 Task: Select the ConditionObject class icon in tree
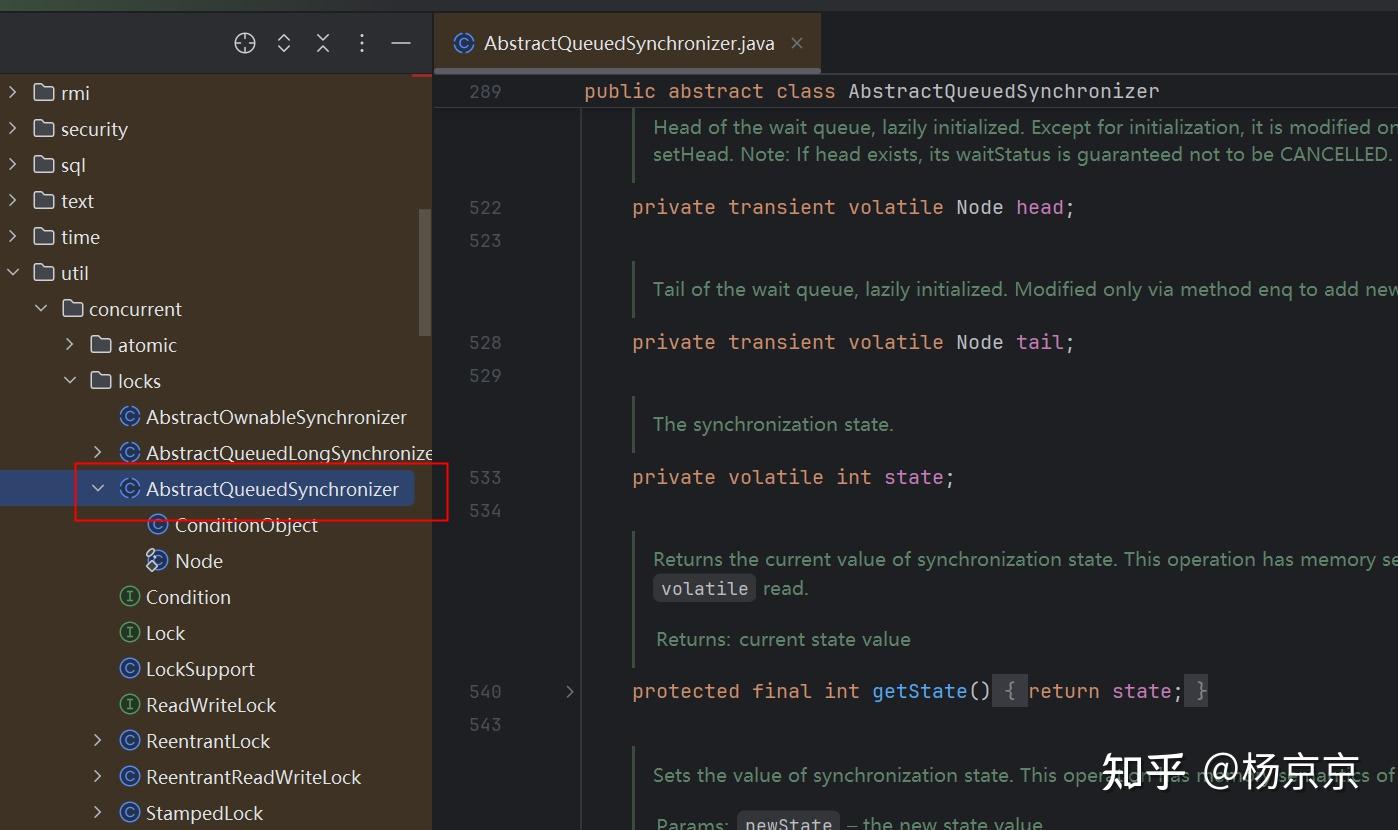pyautogui.click(x=158, y=525)
